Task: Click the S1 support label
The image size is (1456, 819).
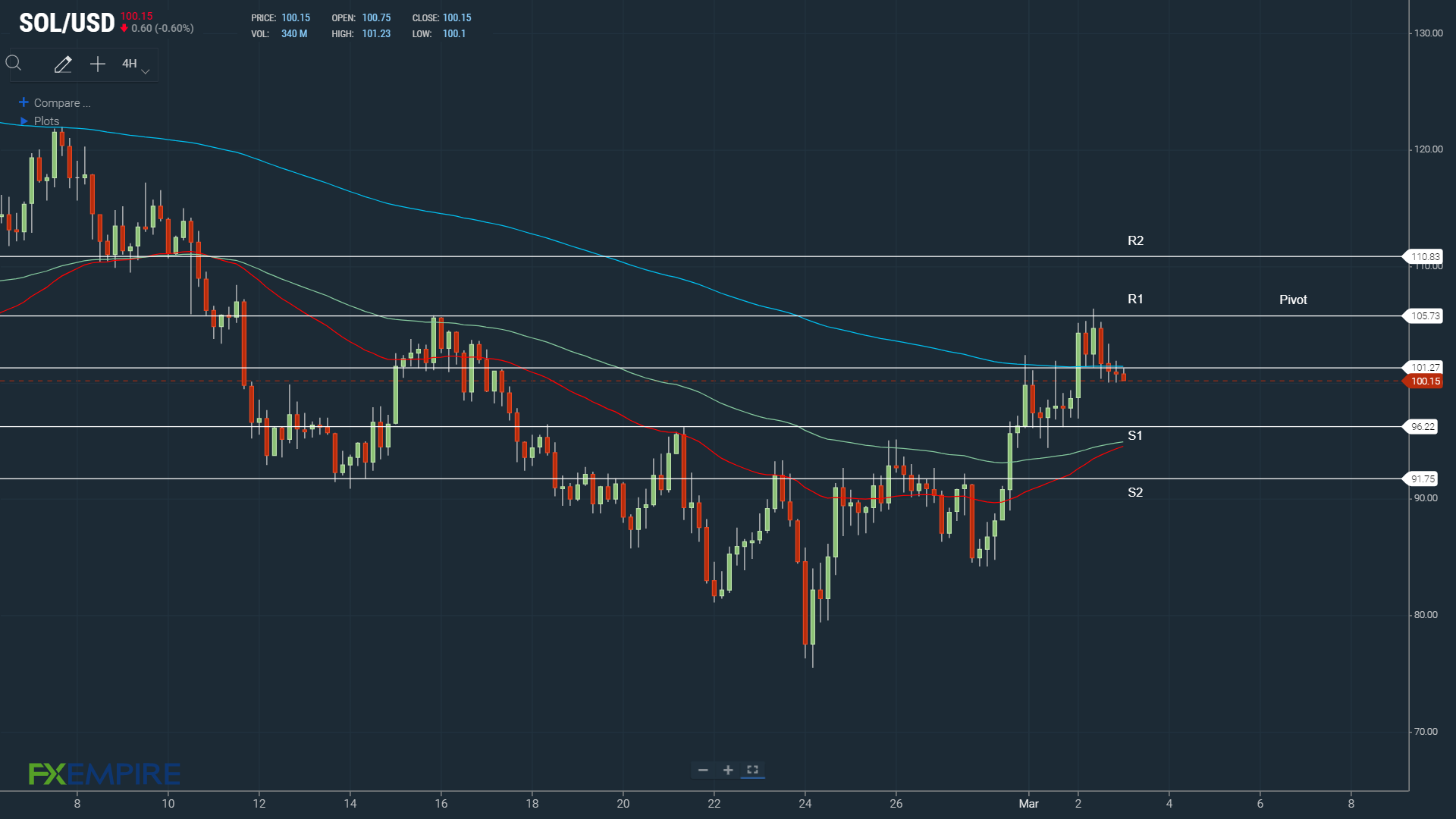Action: coord(1135,435)
